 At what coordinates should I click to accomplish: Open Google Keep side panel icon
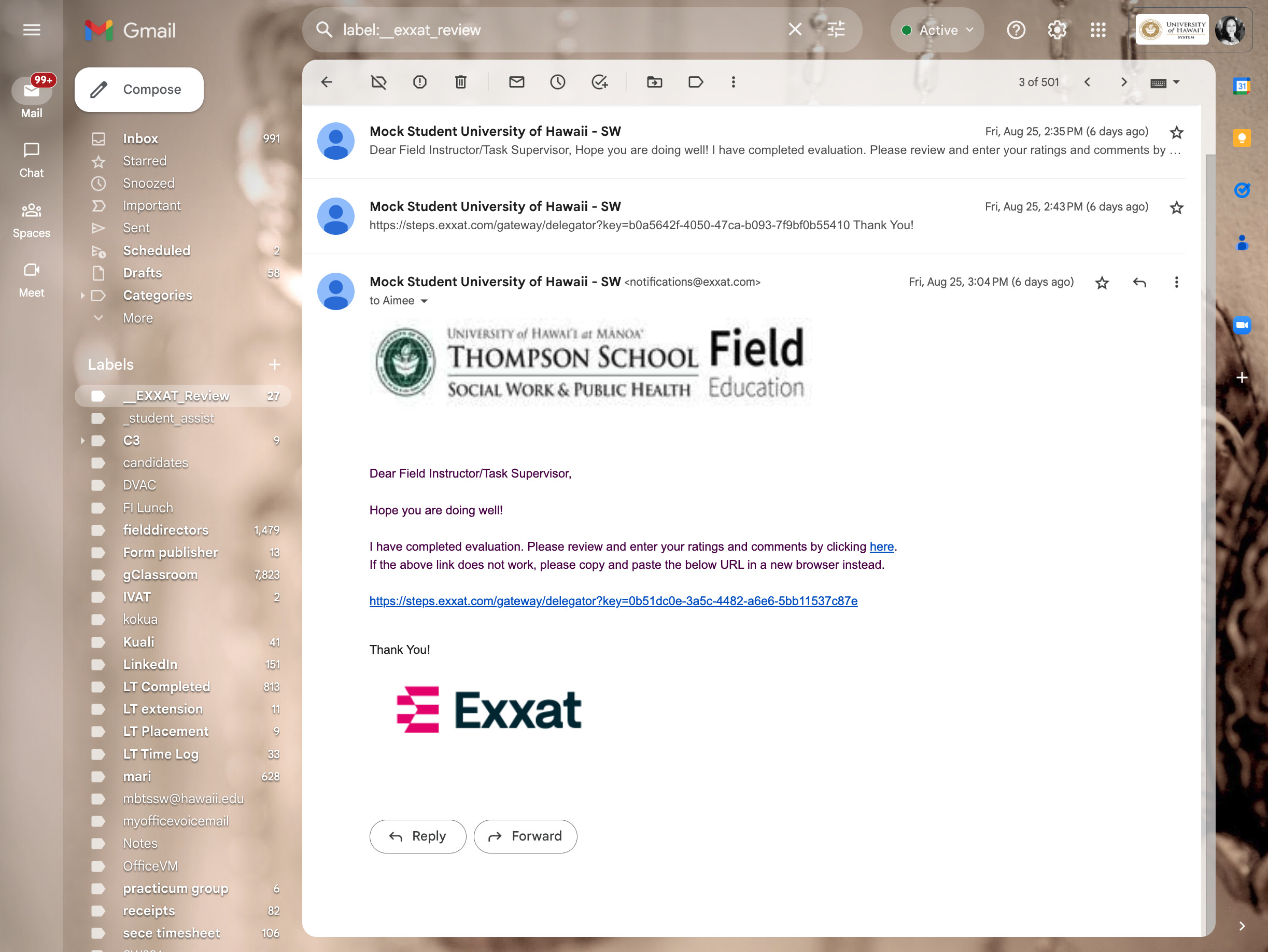tap(1242, 138)
